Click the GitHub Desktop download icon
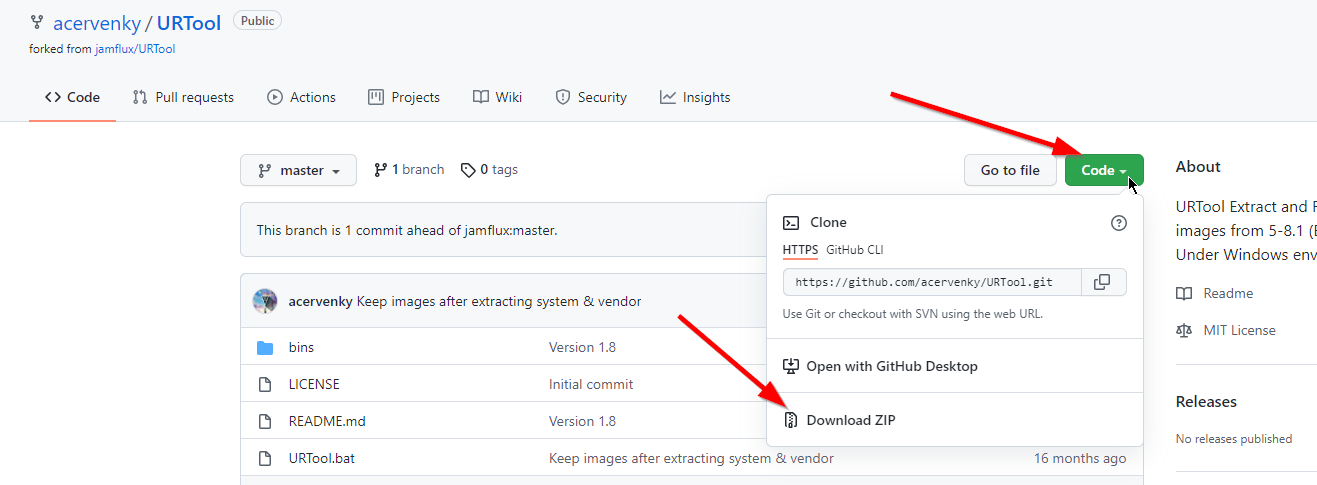The height and width of the screenshot is (485, 1317). [x=791, y=366]
